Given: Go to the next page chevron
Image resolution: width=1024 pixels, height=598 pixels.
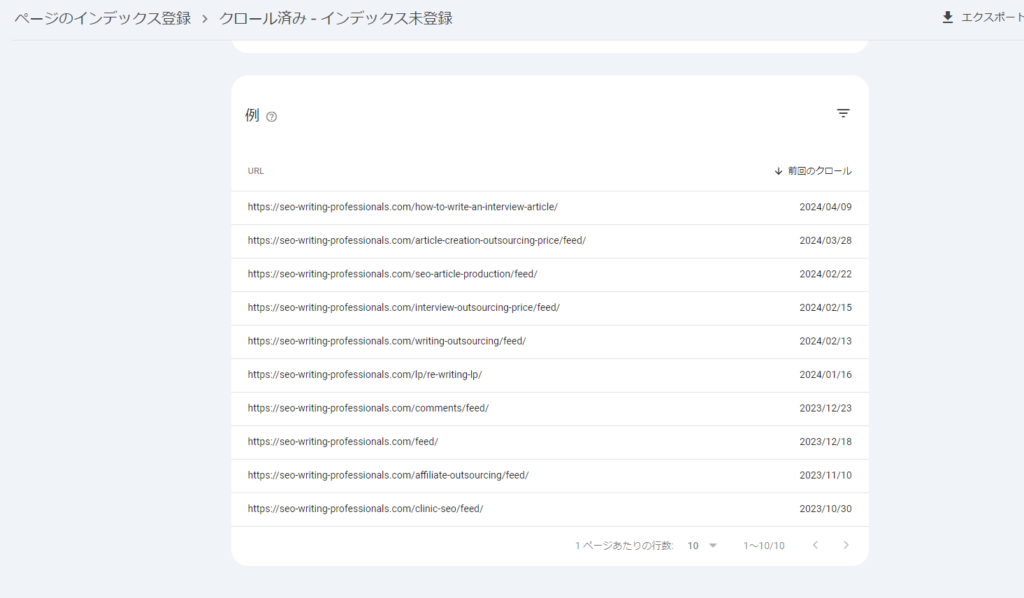Looking at the screenshot, I should pos(845,545).
